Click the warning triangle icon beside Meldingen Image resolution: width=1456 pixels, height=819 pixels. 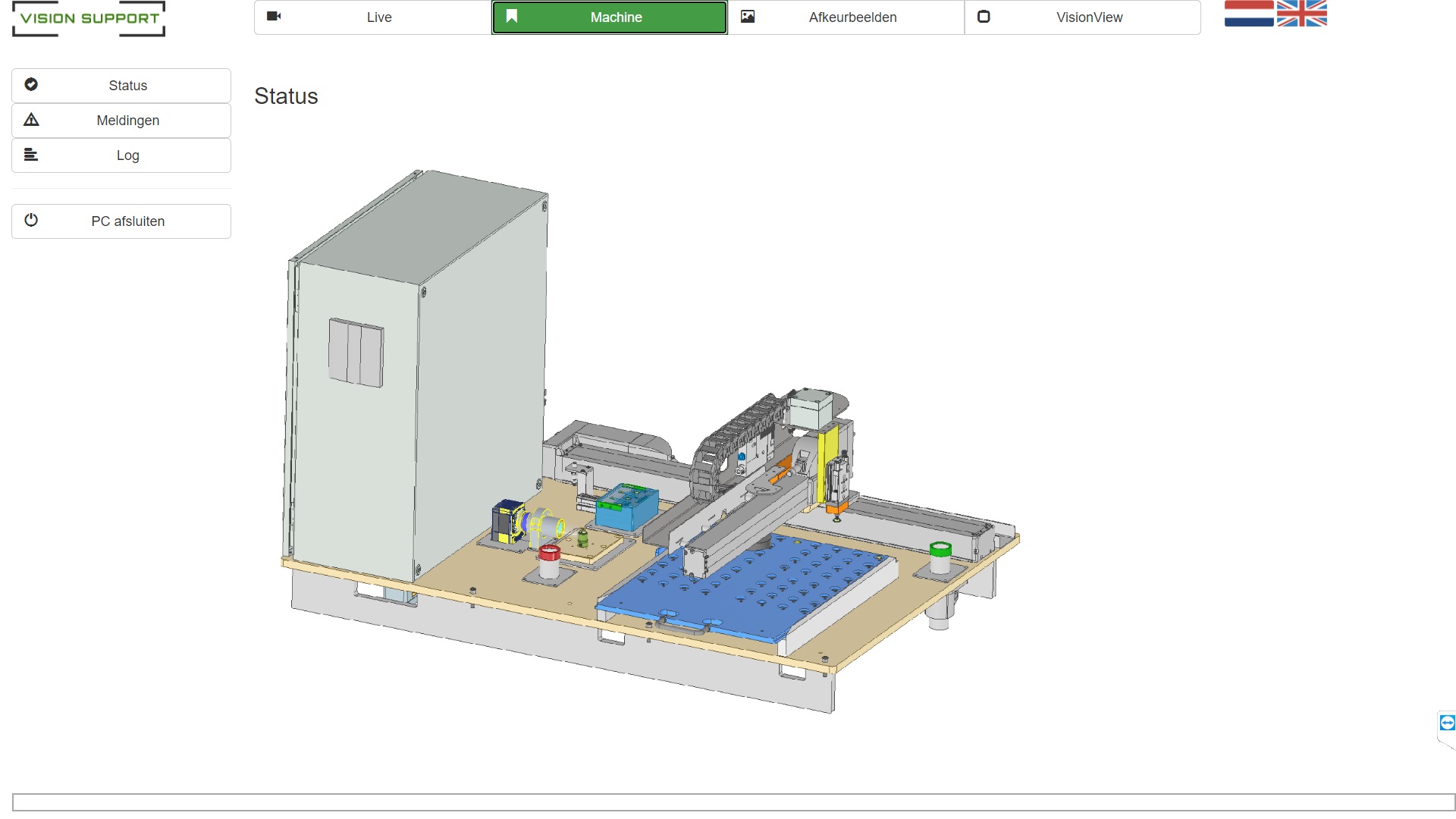click(31, 120)
